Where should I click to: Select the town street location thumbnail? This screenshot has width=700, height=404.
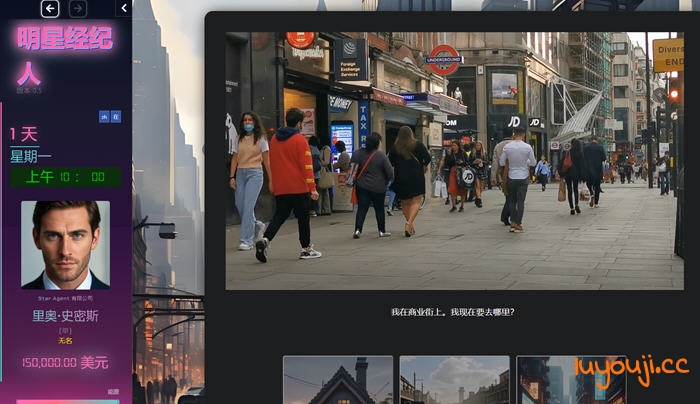pos(454,380)
